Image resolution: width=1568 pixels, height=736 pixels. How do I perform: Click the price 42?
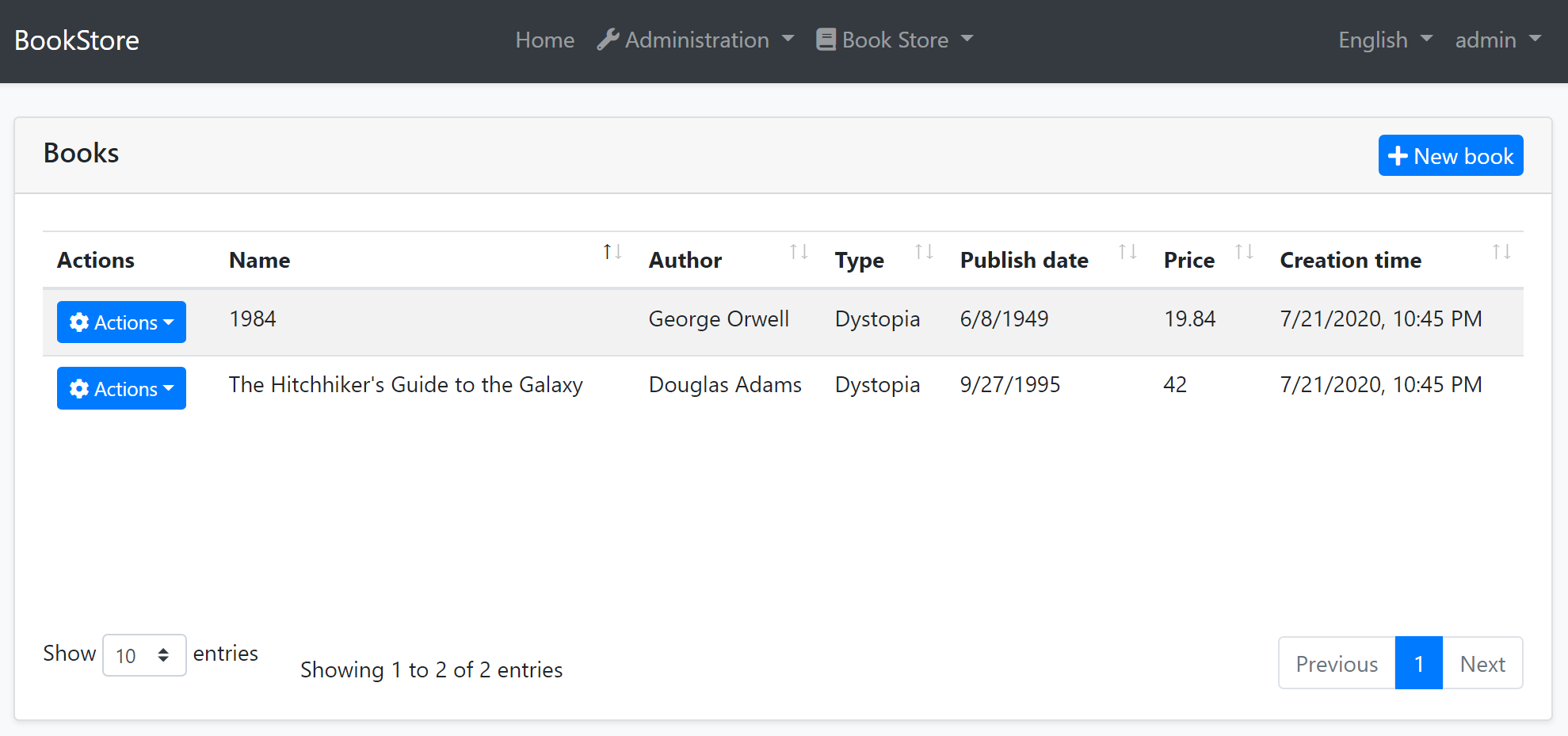(x=1175, y=385)
